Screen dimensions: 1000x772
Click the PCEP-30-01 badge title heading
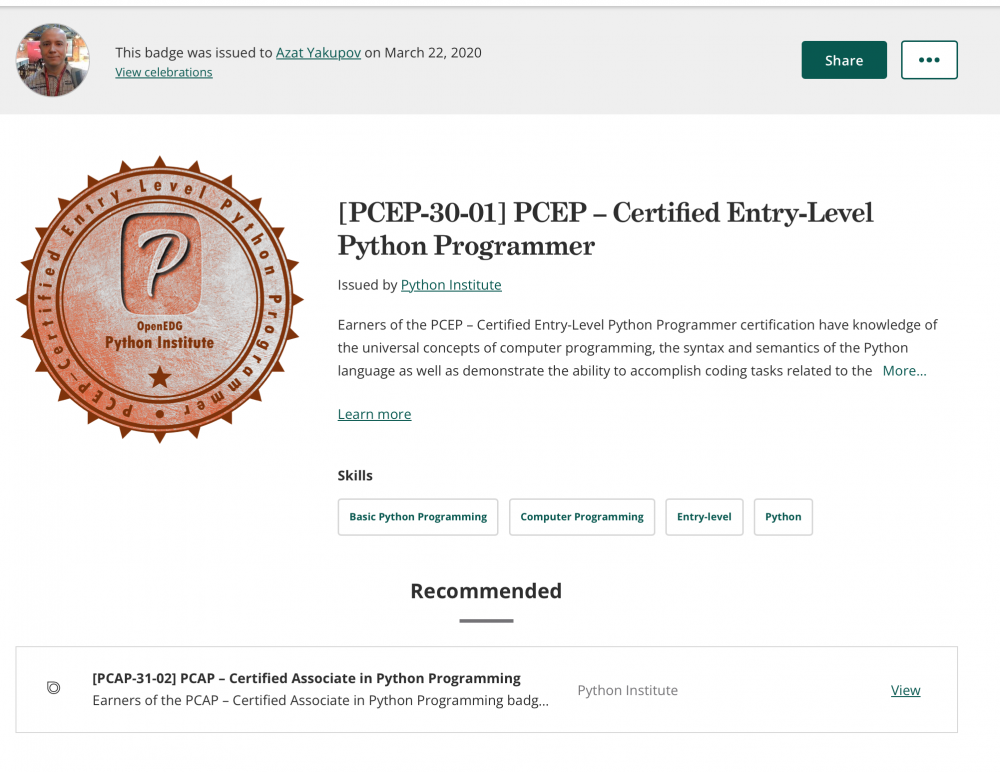click(x=605, y=228)
